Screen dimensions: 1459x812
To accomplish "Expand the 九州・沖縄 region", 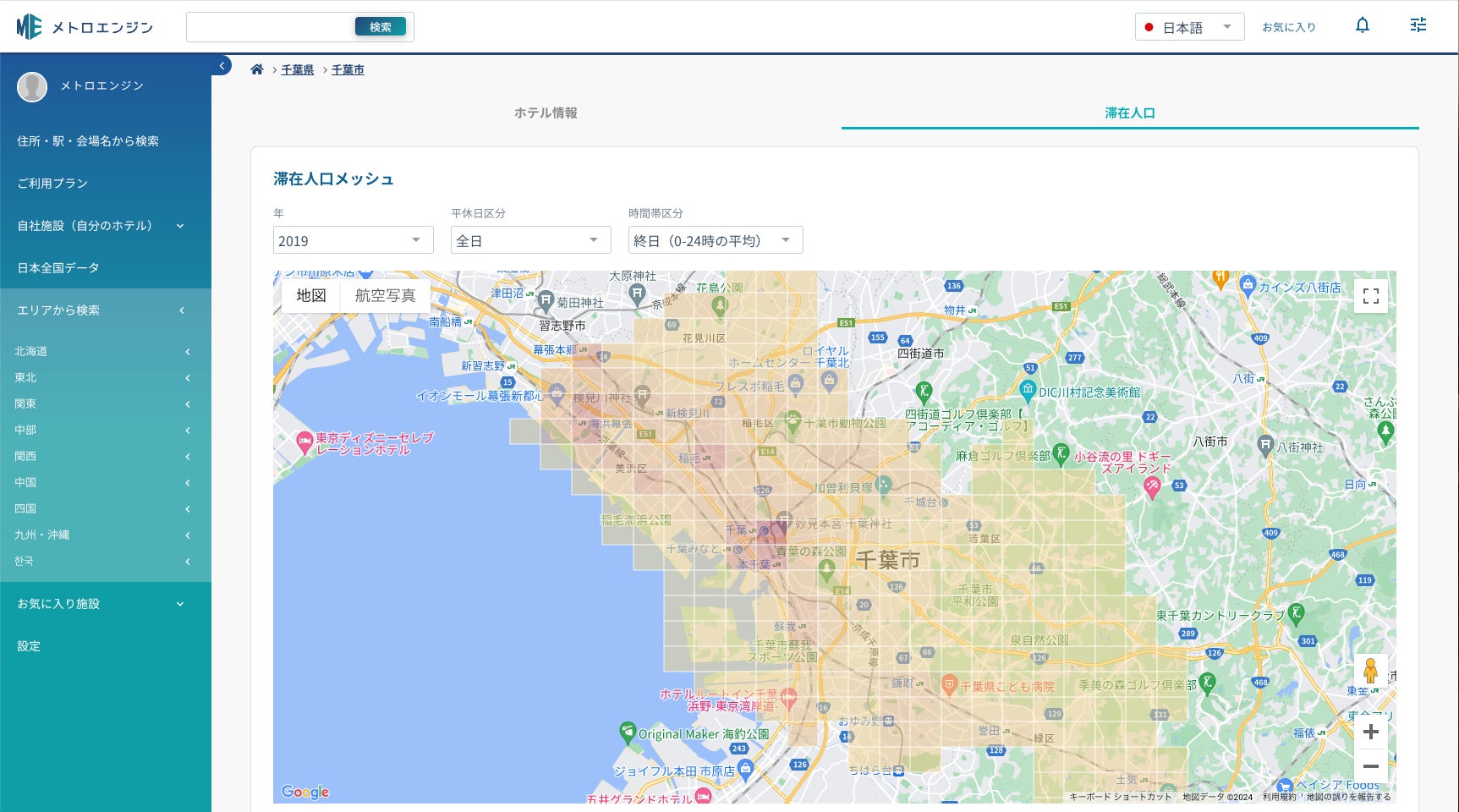I will (106, 535).
